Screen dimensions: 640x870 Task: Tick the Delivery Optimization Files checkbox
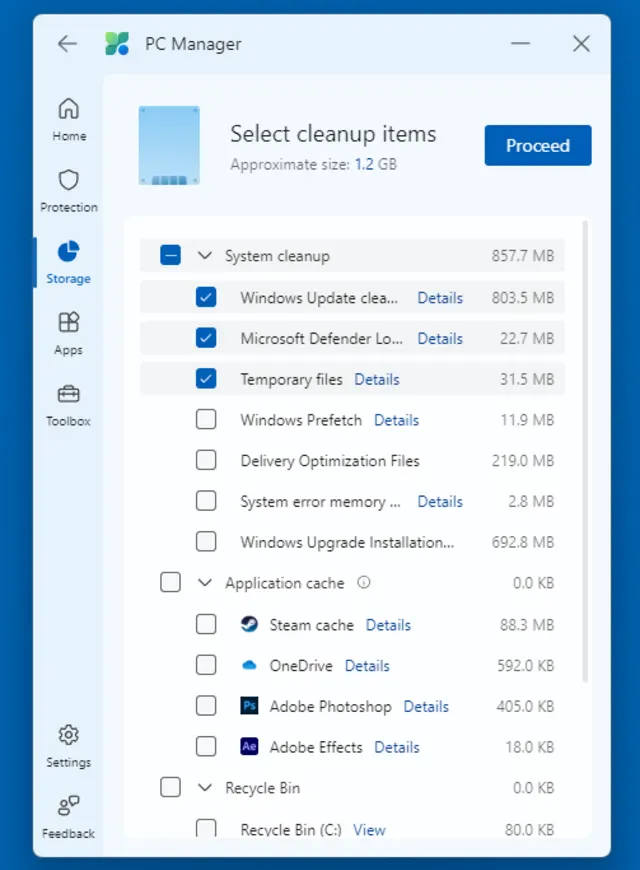[206, 461]
